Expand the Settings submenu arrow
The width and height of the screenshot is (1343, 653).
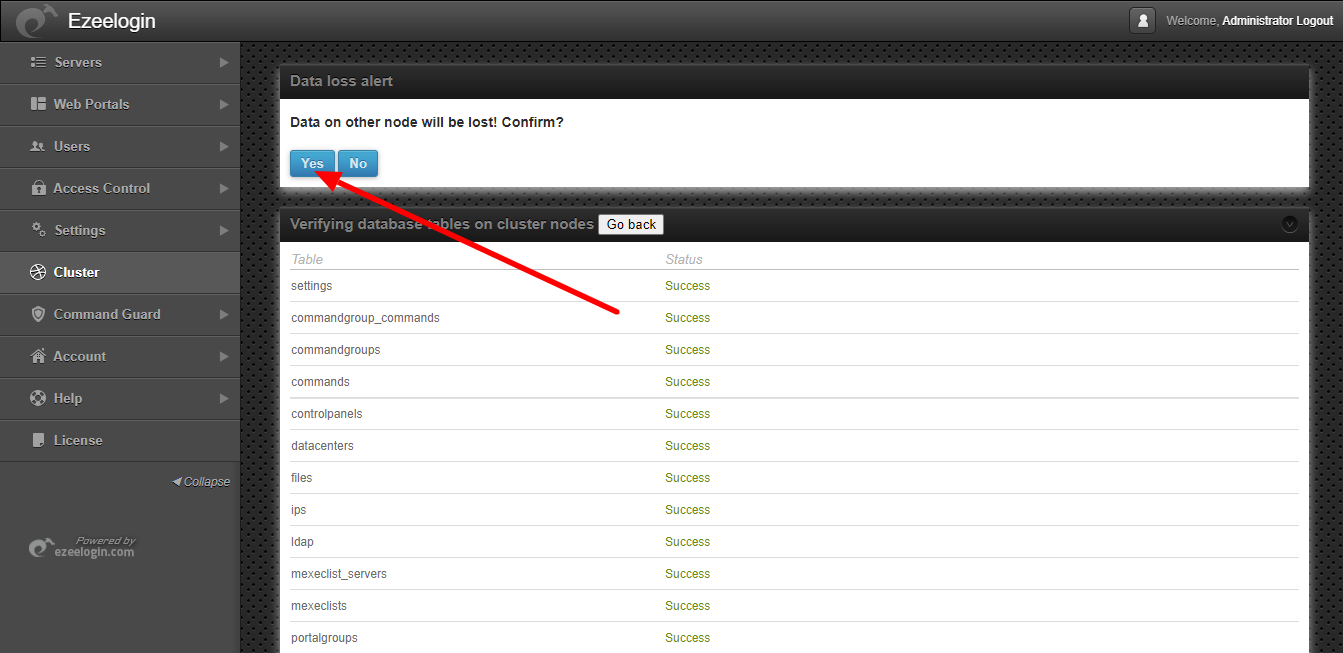tap(224, 230)
